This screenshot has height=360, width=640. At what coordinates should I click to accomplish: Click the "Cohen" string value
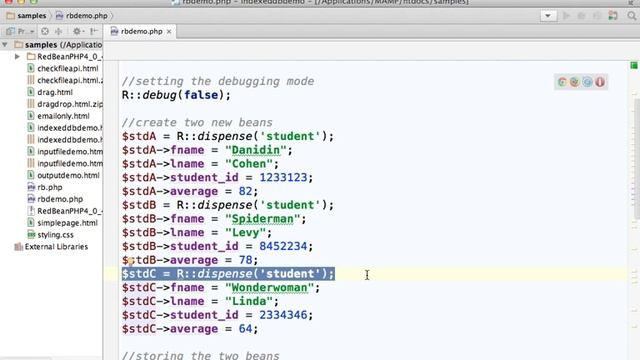tap(249, 164)
